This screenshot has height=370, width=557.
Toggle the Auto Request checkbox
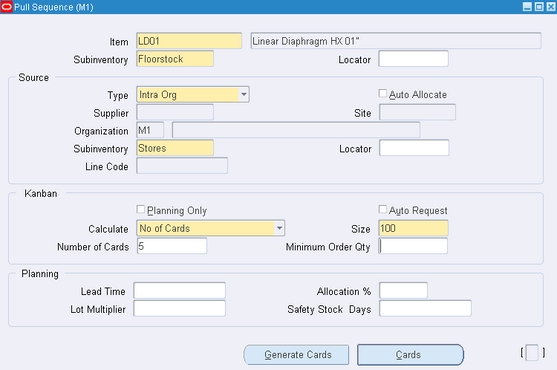(383, 210)
